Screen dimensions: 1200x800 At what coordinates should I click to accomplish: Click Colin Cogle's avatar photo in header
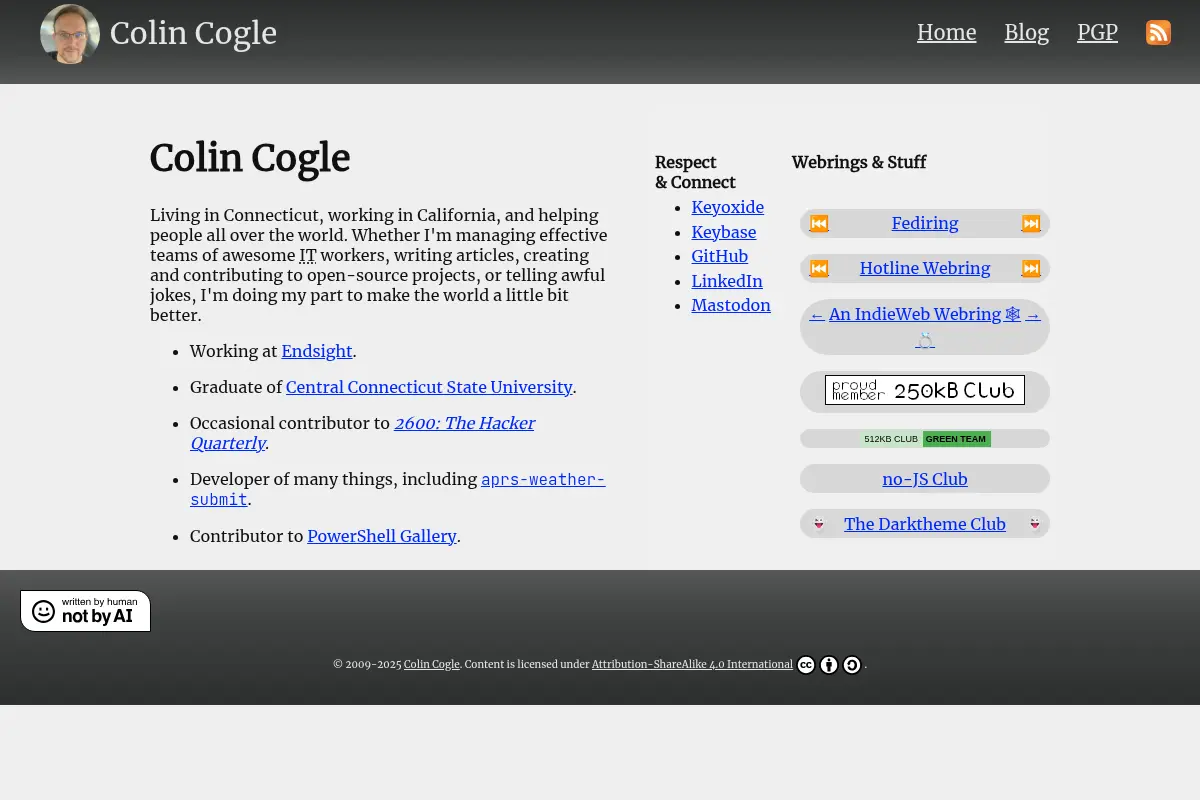[x=70, y=34]
